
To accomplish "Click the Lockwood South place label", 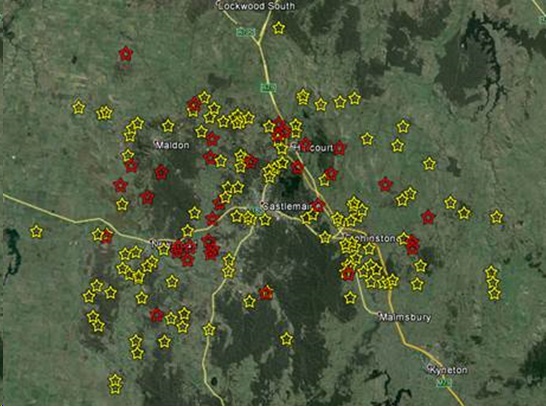I will pos(257,6).
